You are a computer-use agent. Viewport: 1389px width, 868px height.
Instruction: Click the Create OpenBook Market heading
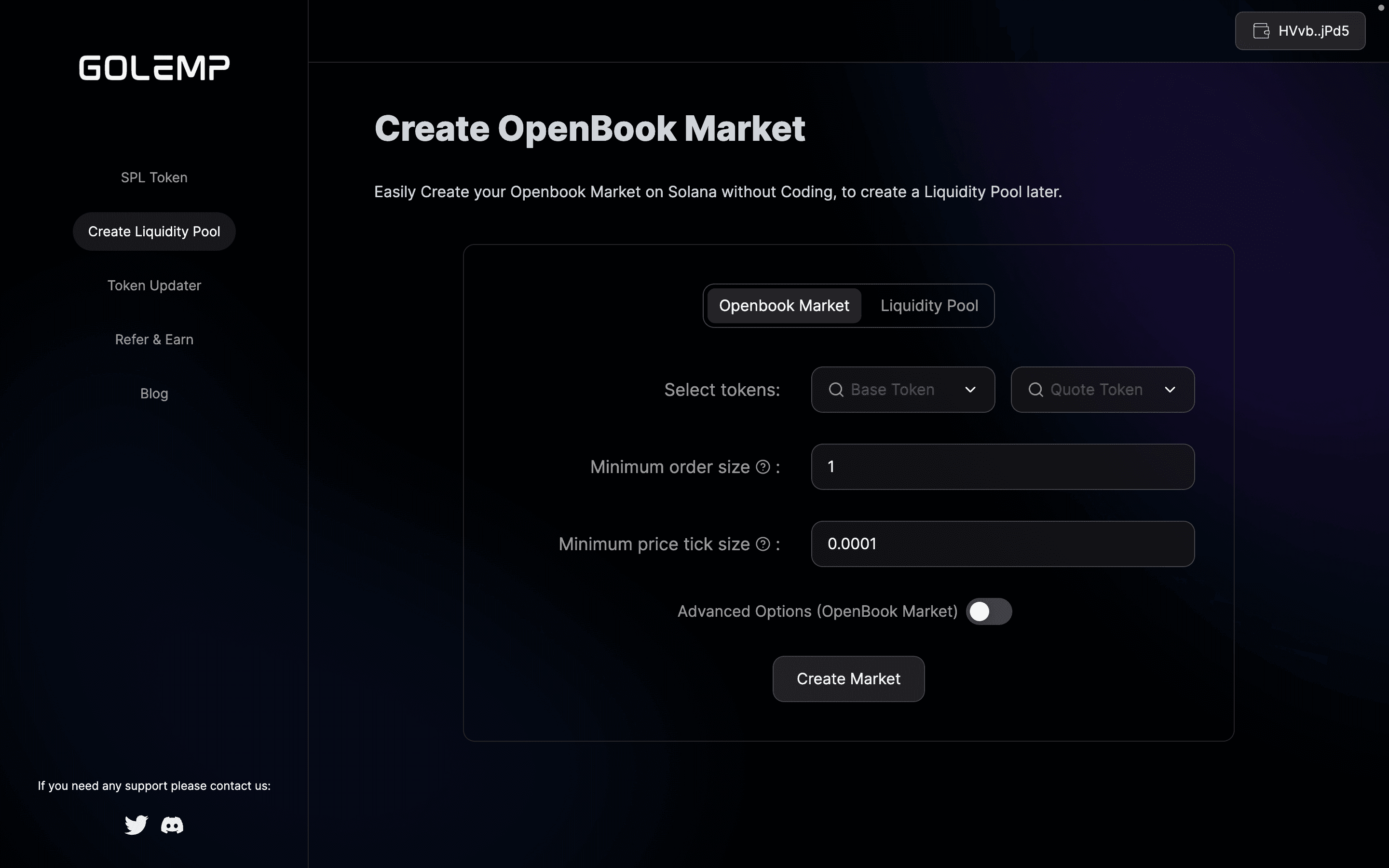coord(589,129)
